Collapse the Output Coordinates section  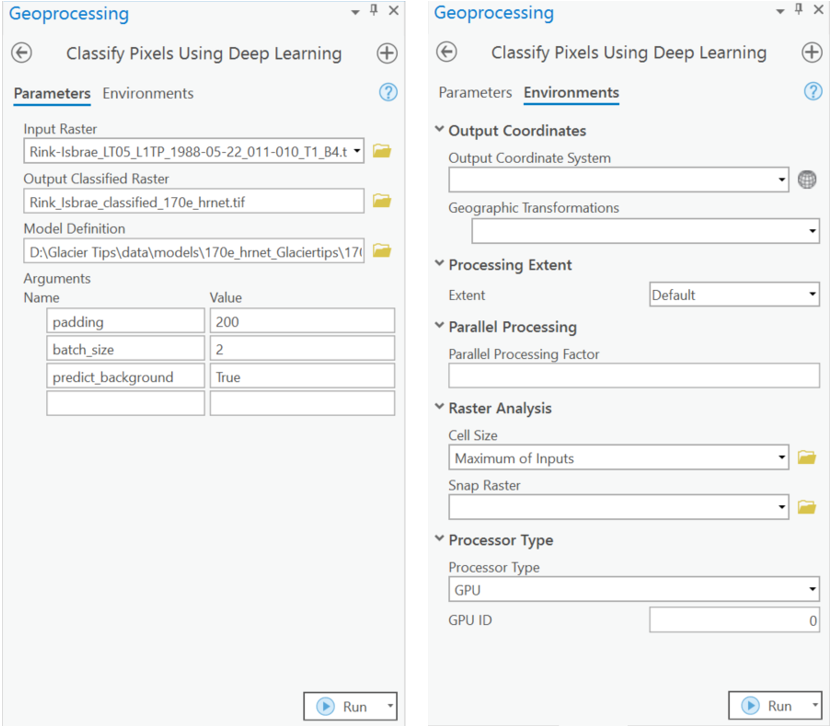click(439, 131)
